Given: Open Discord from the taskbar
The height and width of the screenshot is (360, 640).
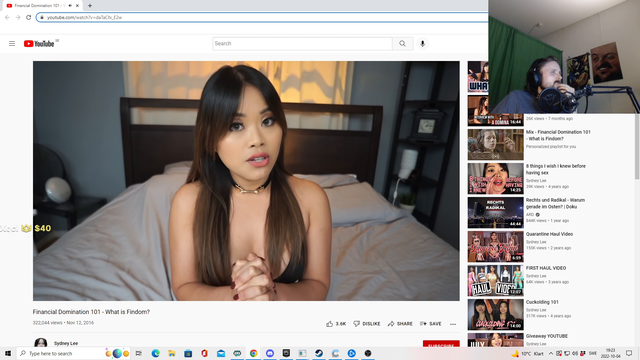Looking at the screenshot, I should pos(270,353).
